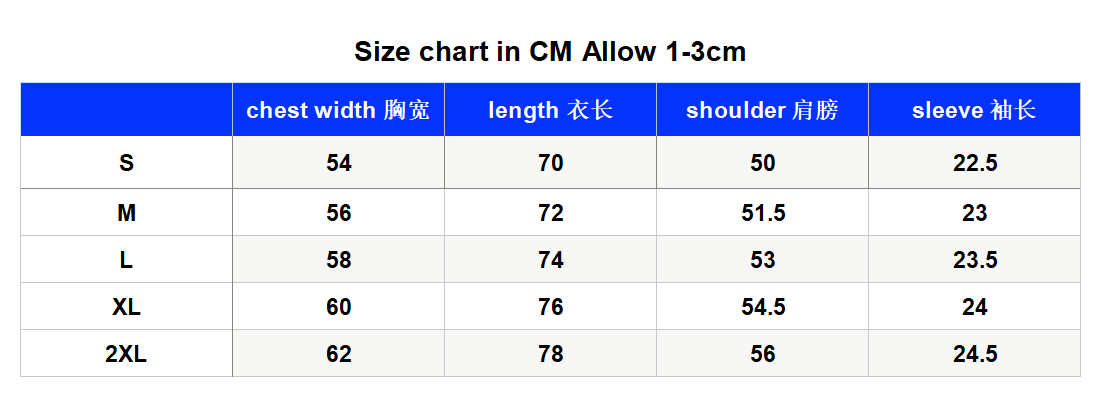The width and height of the screenshot is (1106, 403).
Task: Select the length column header
Action: click(x=550, y=110)
